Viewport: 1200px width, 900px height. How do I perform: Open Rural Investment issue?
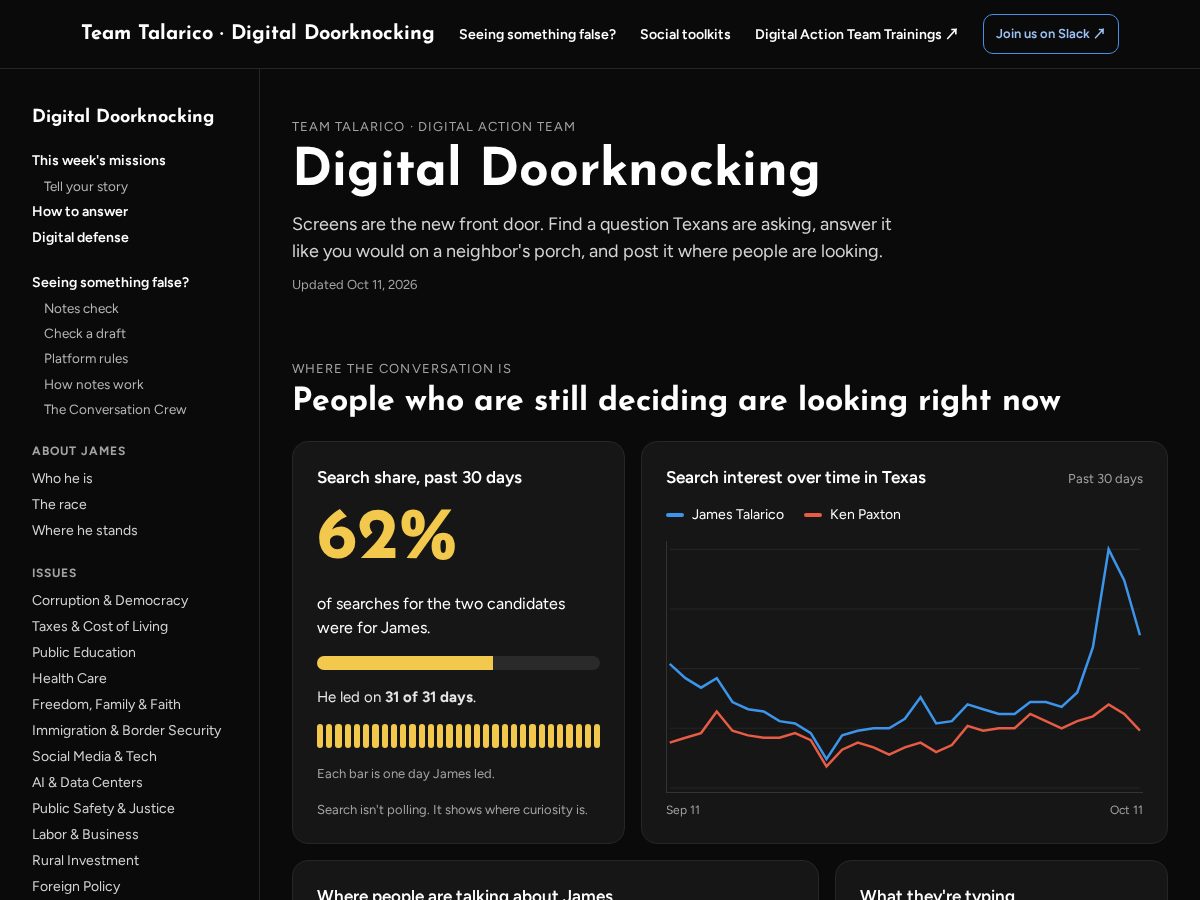tap(85, 860)
